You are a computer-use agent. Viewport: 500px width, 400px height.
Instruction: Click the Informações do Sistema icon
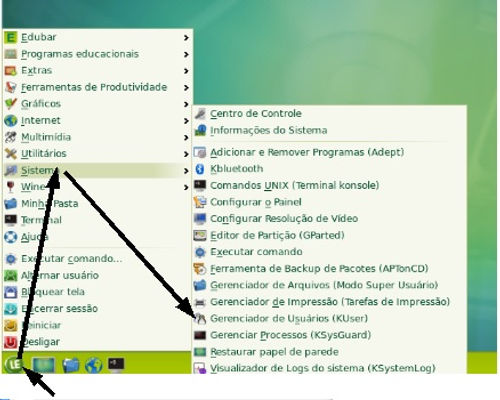pyautogui.click(x=200, y=130)
